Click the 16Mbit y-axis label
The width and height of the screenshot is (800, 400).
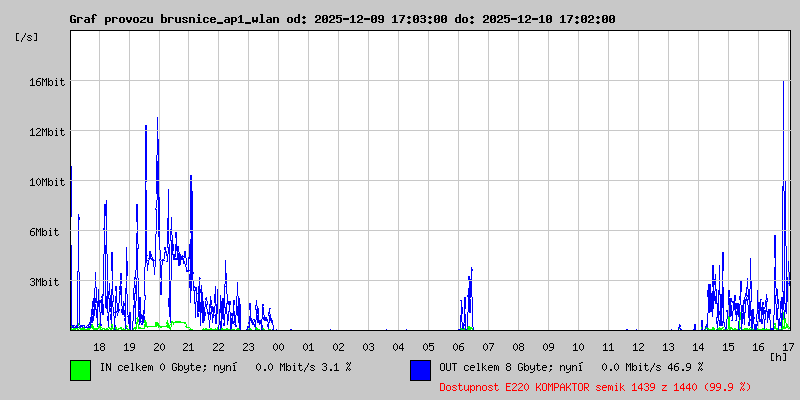46,82
